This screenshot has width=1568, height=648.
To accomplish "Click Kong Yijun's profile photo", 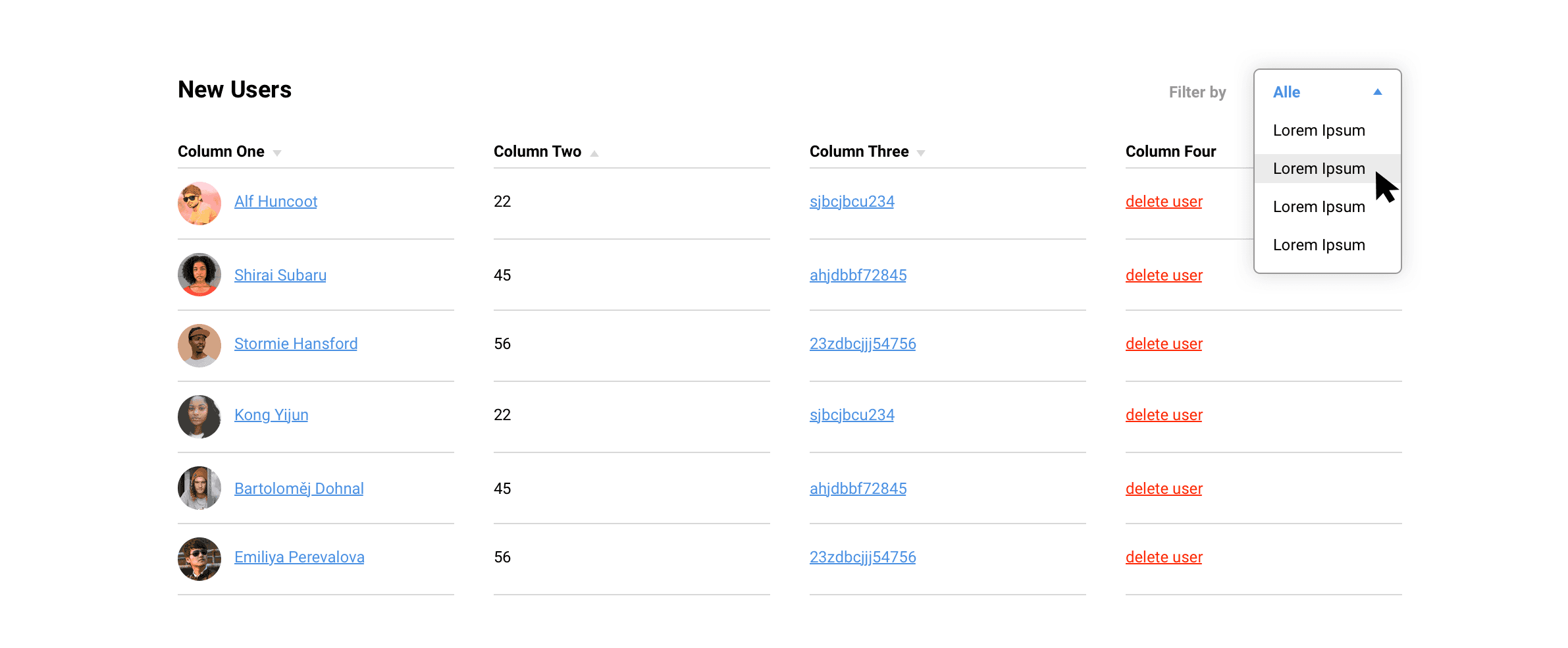I will point(199,416).
